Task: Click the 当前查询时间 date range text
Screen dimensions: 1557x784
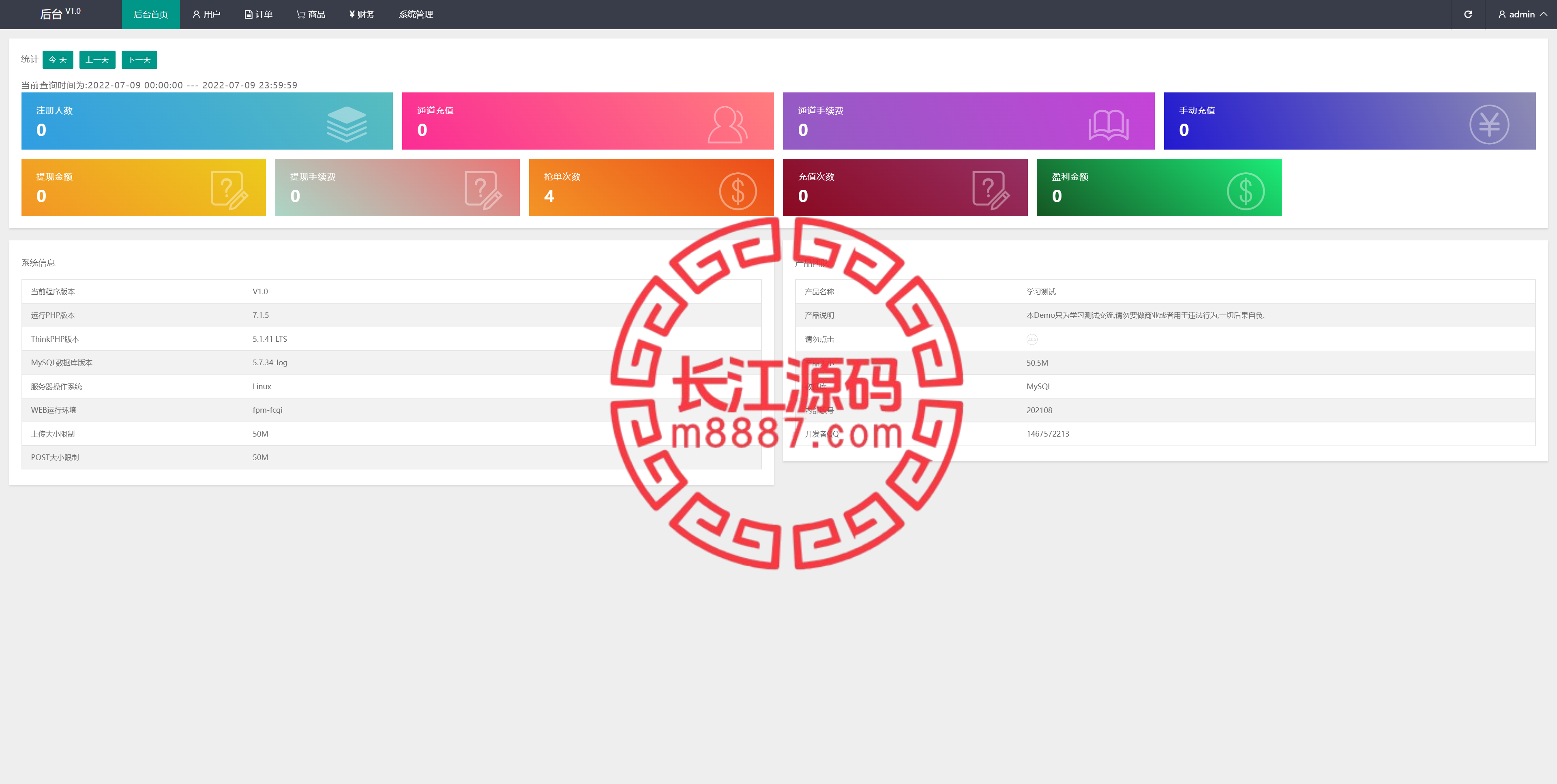Action: pyautogui.click(x=159, y=85)
